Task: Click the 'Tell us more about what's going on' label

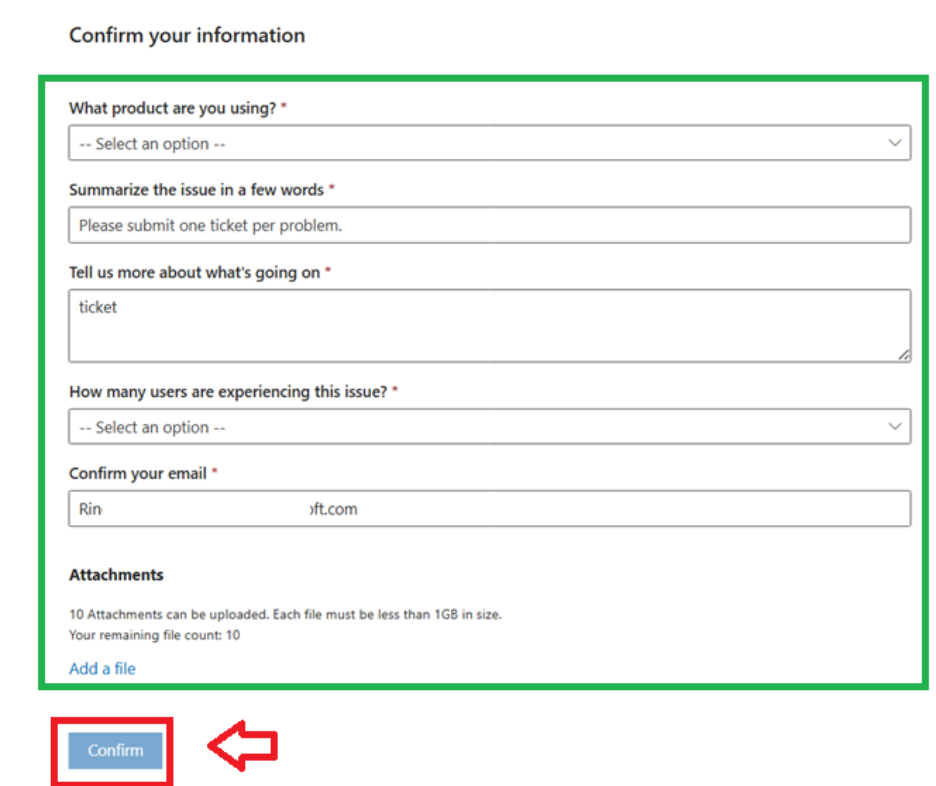Action: point(195,273)
